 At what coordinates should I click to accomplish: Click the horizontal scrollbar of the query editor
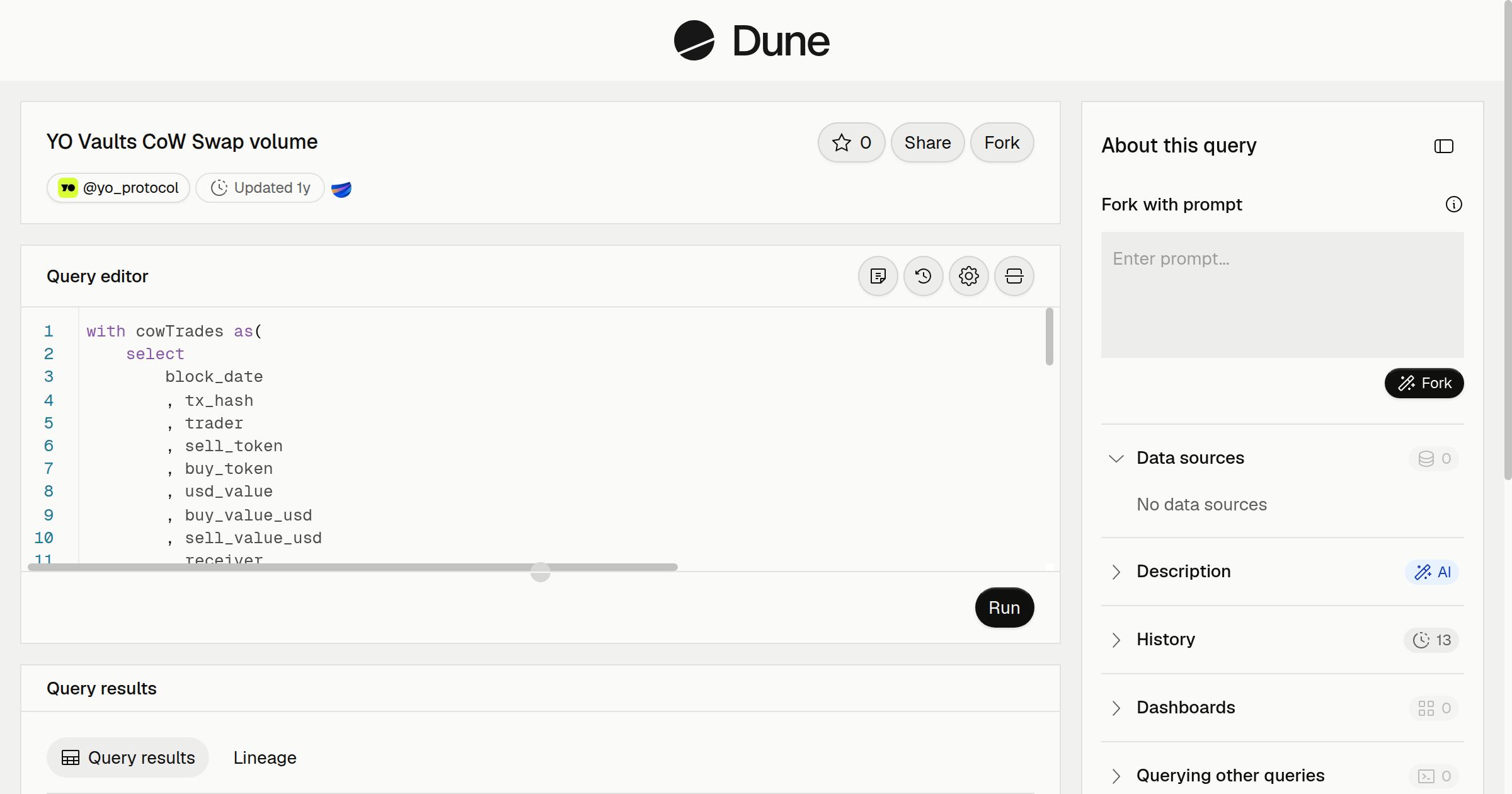pyautogui.click(x=353, y=567)
